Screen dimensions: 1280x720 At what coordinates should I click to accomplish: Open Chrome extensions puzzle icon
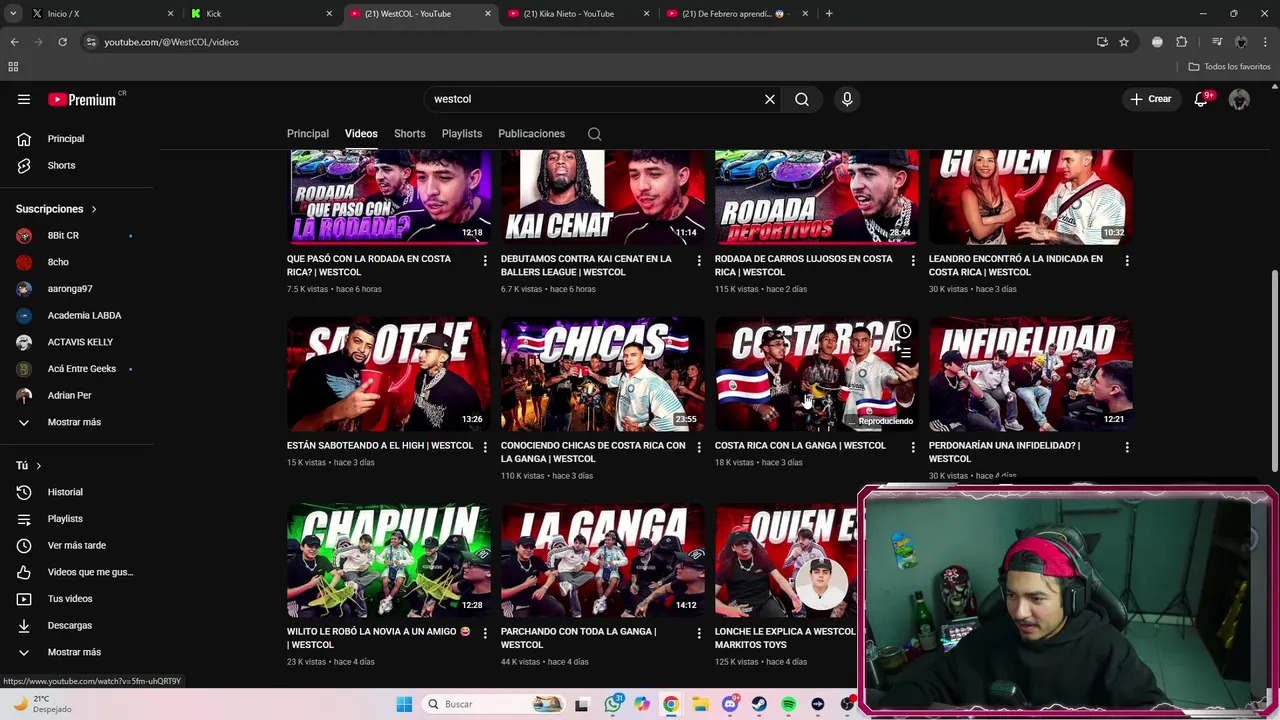[1182, 42]
